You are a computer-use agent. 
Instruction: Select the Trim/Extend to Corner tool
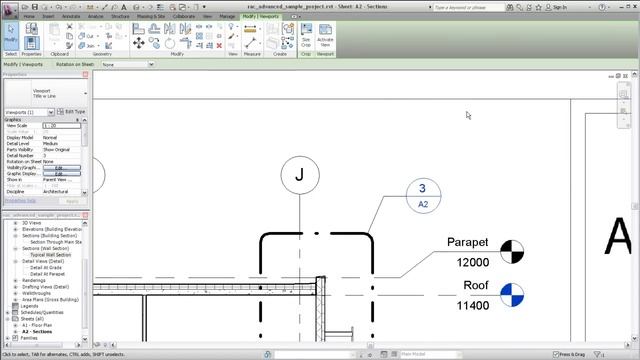pyautogui.click(x=185, y=43)
